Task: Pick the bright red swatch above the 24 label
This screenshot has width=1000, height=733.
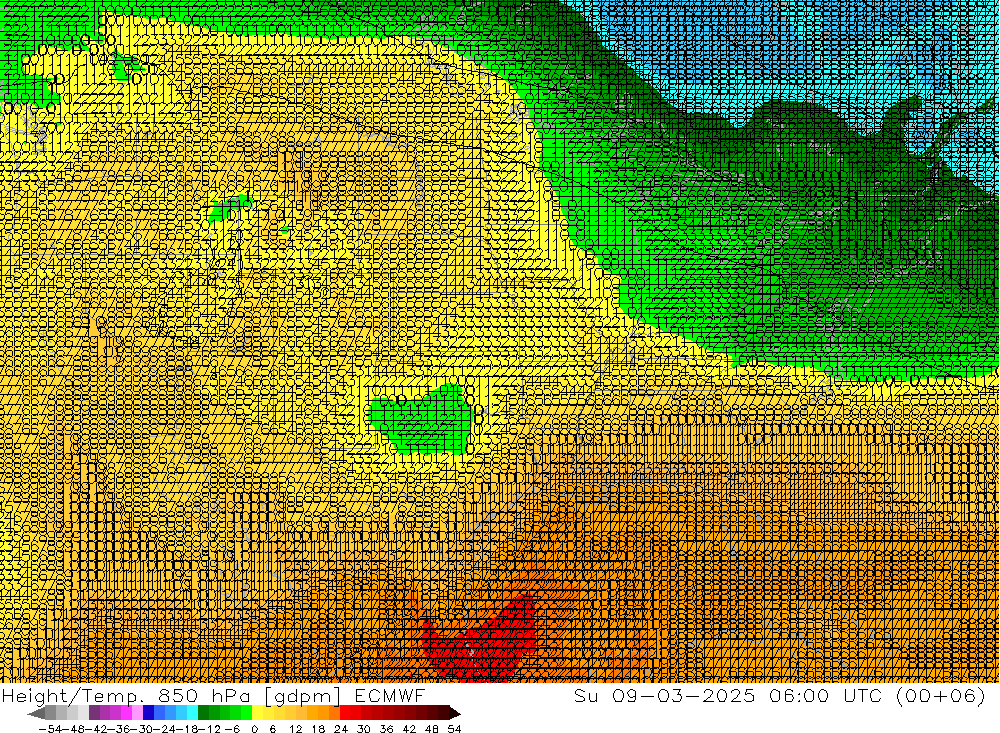Action: pyautogui.click(x=345, y=713)
